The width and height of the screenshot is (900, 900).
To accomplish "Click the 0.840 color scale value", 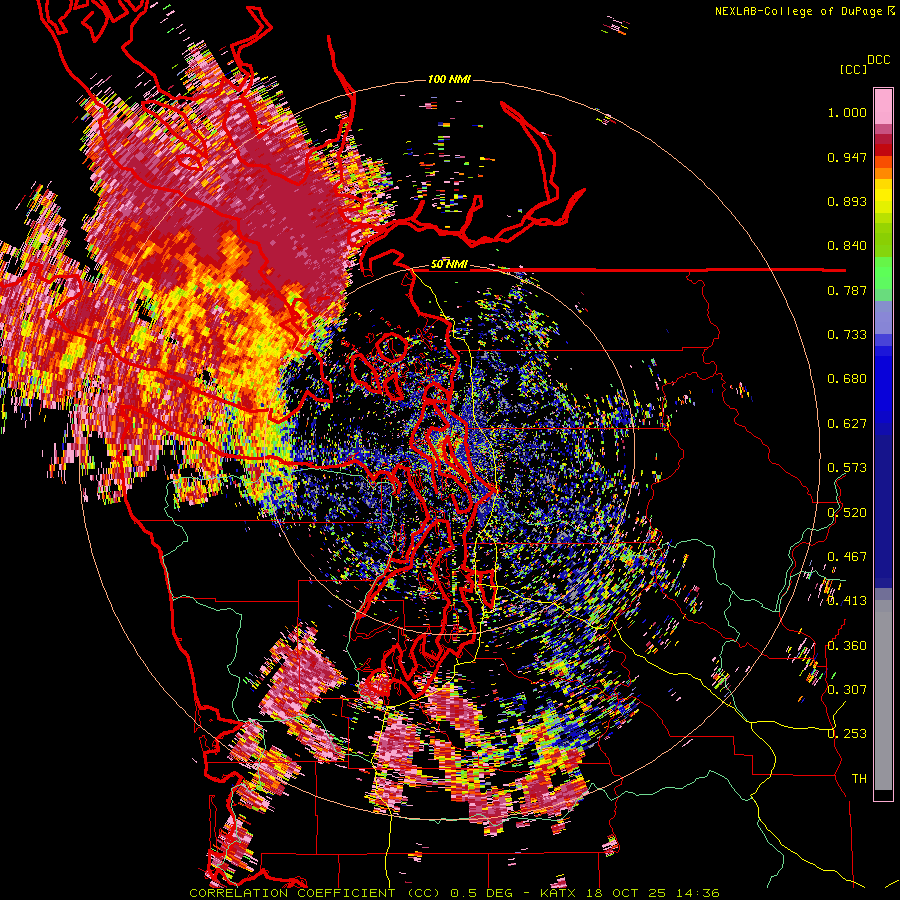I will coord(847,246).
